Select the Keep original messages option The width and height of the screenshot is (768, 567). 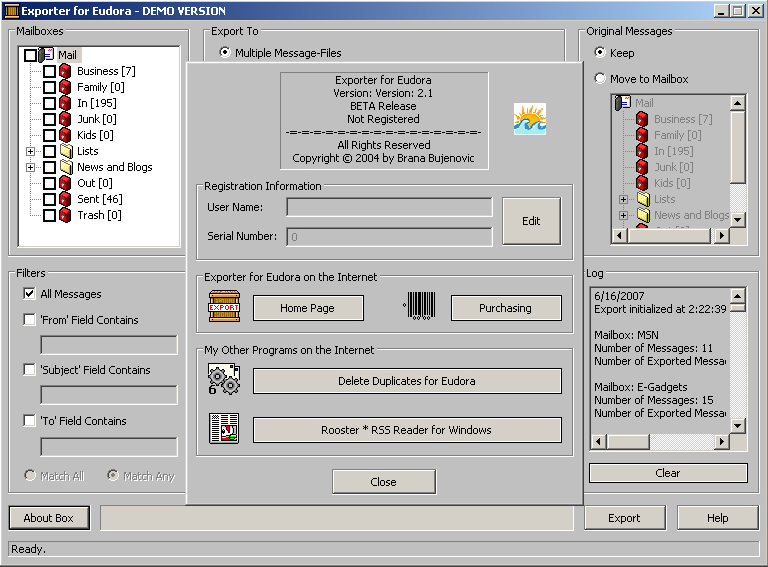coord(600,52)
